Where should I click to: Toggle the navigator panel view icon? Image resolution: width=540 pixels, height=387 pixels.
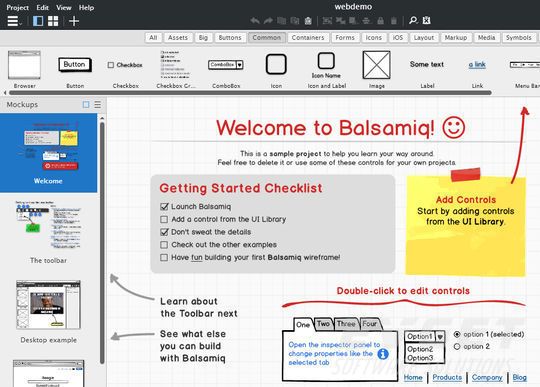[38, 21]
